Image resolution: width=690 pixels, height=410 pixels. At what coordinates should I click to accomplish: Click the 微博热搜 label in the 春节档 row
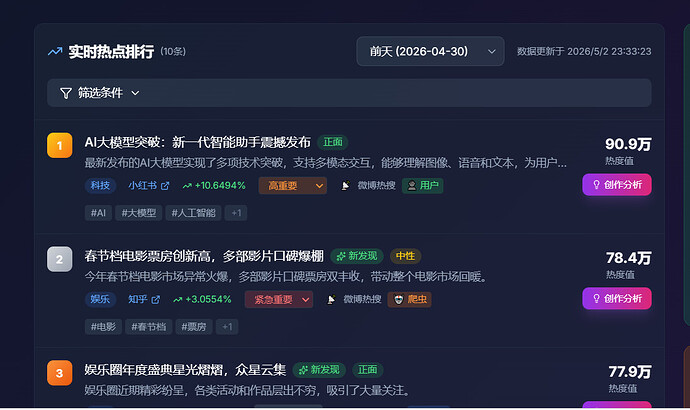click(x=362, y=299)
